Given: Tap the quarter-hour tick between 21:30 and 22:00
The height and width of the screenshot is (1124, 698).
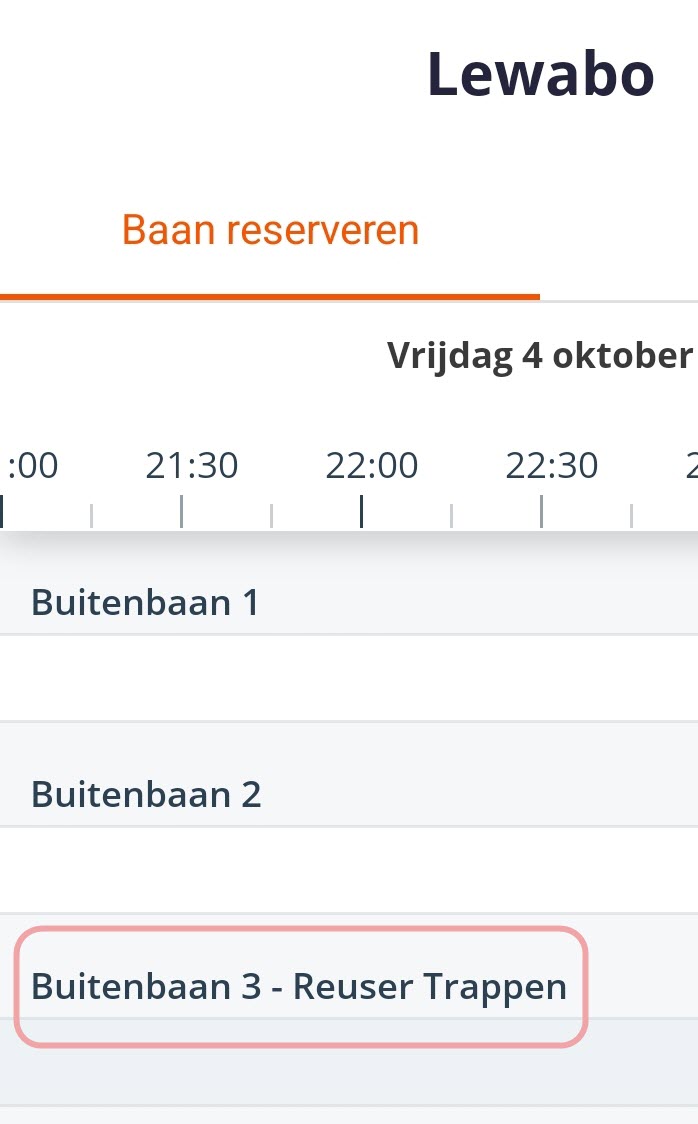Looking at the screenshot, I should coord(272,515).
